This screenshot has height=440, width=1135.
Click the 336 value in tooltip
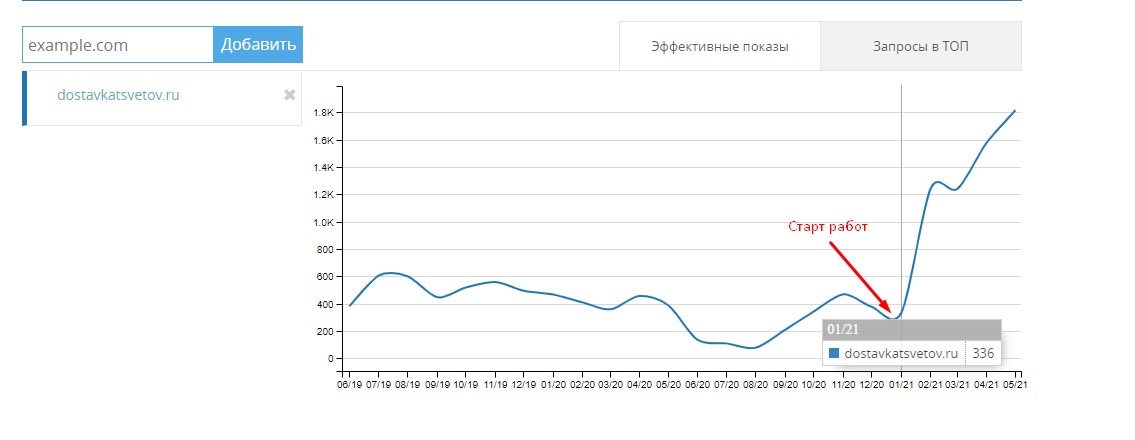(983, 353)
